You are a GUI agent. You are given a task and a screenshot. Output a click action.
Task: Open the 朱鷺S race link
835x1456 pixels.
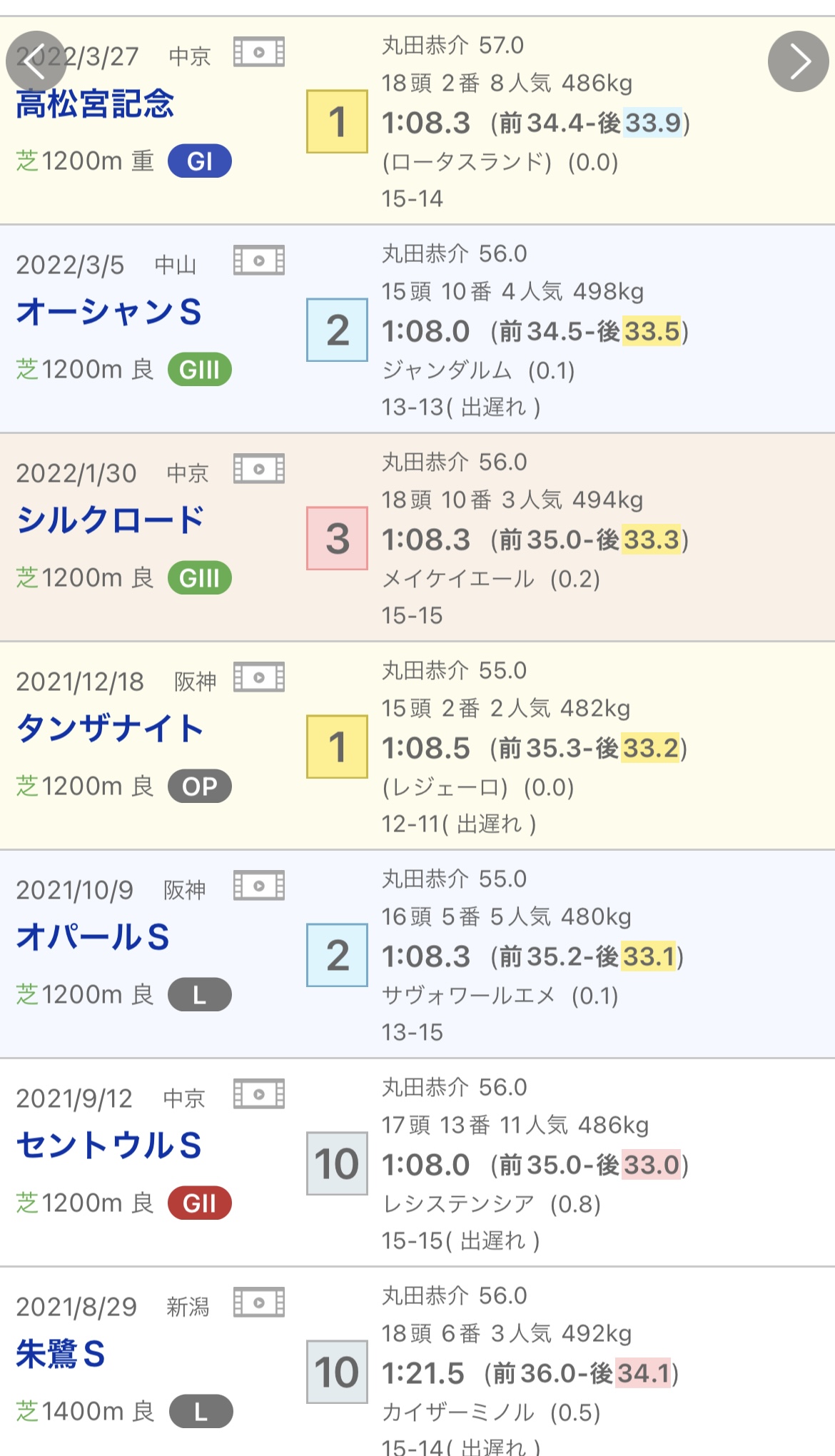pyautogui.click(x=61, y=1354)
